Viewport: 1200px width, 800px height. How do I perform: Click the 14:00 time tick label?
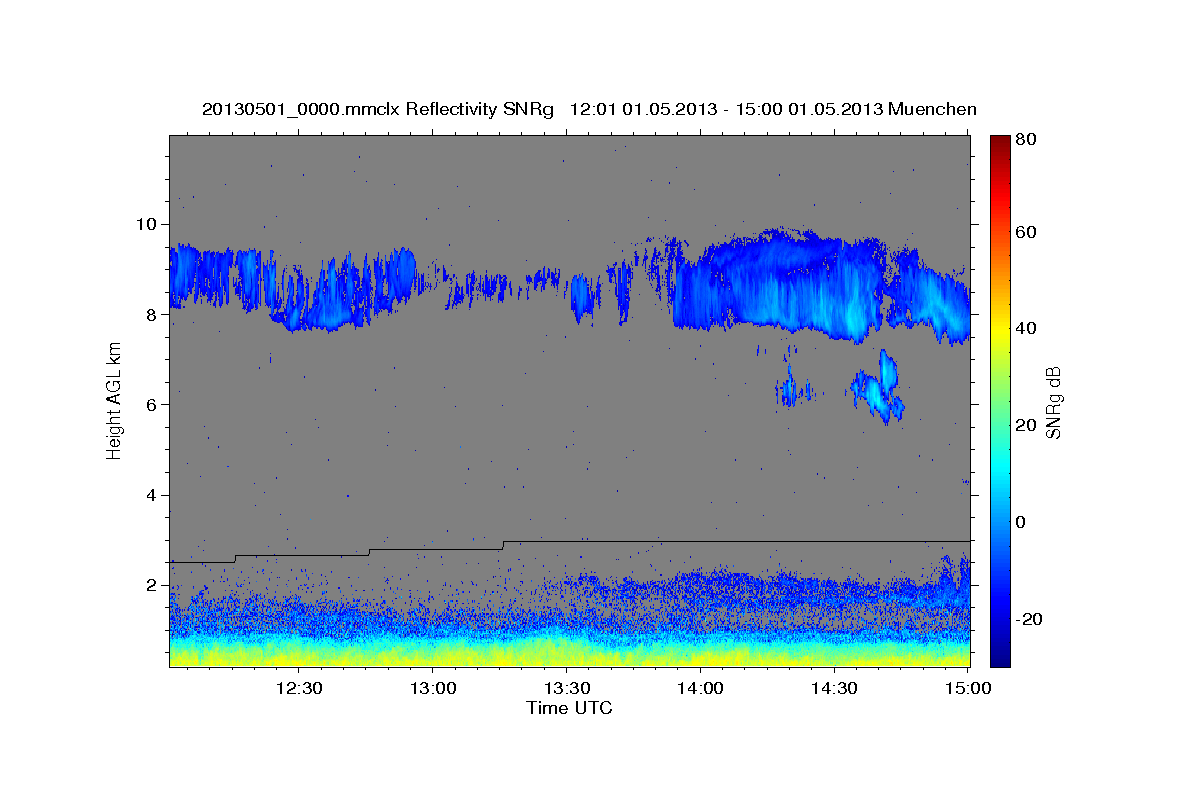pyautogui.click(x=700, y=688)
